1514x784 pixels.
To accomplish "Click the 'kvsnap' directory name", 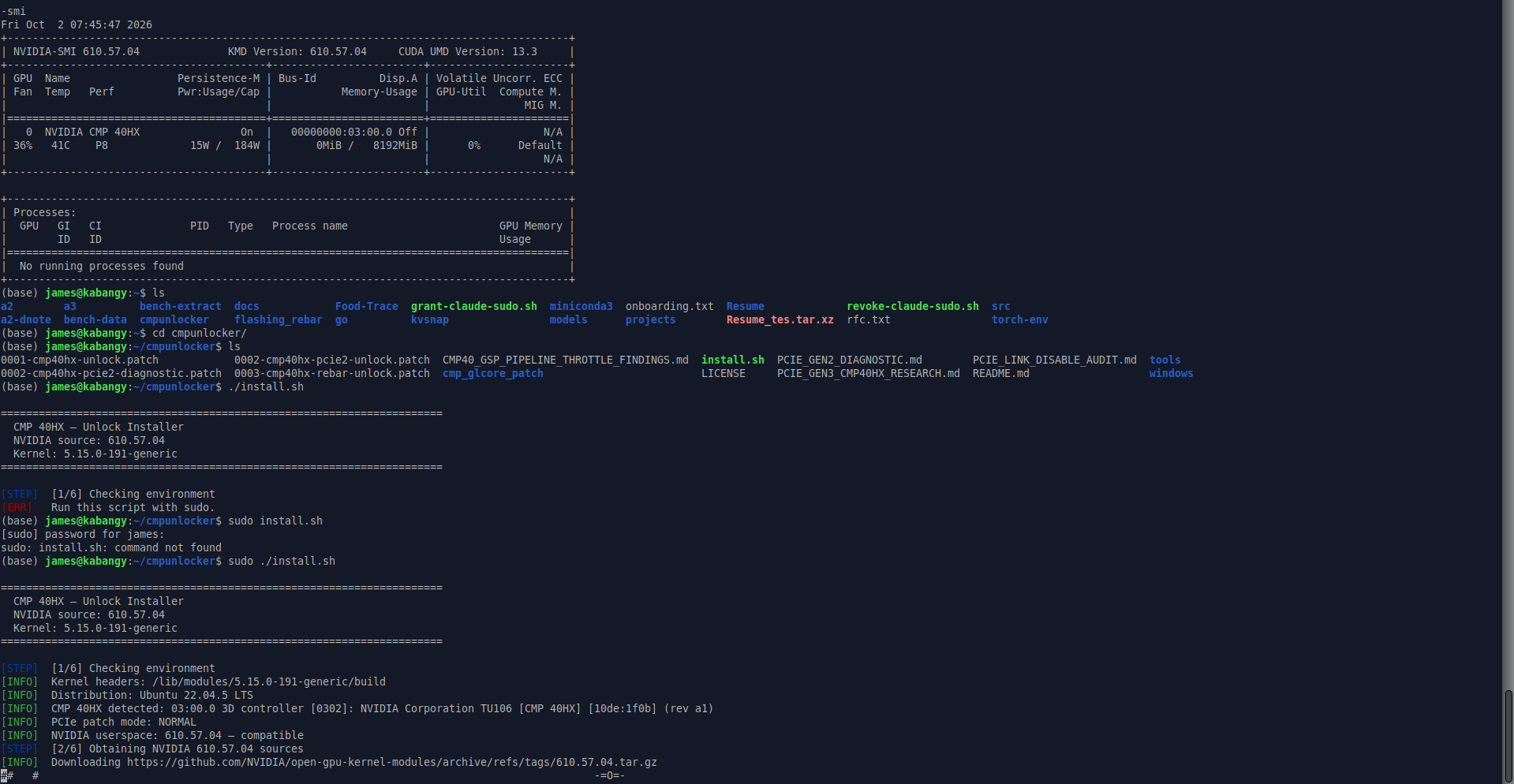I will [430, 319].
